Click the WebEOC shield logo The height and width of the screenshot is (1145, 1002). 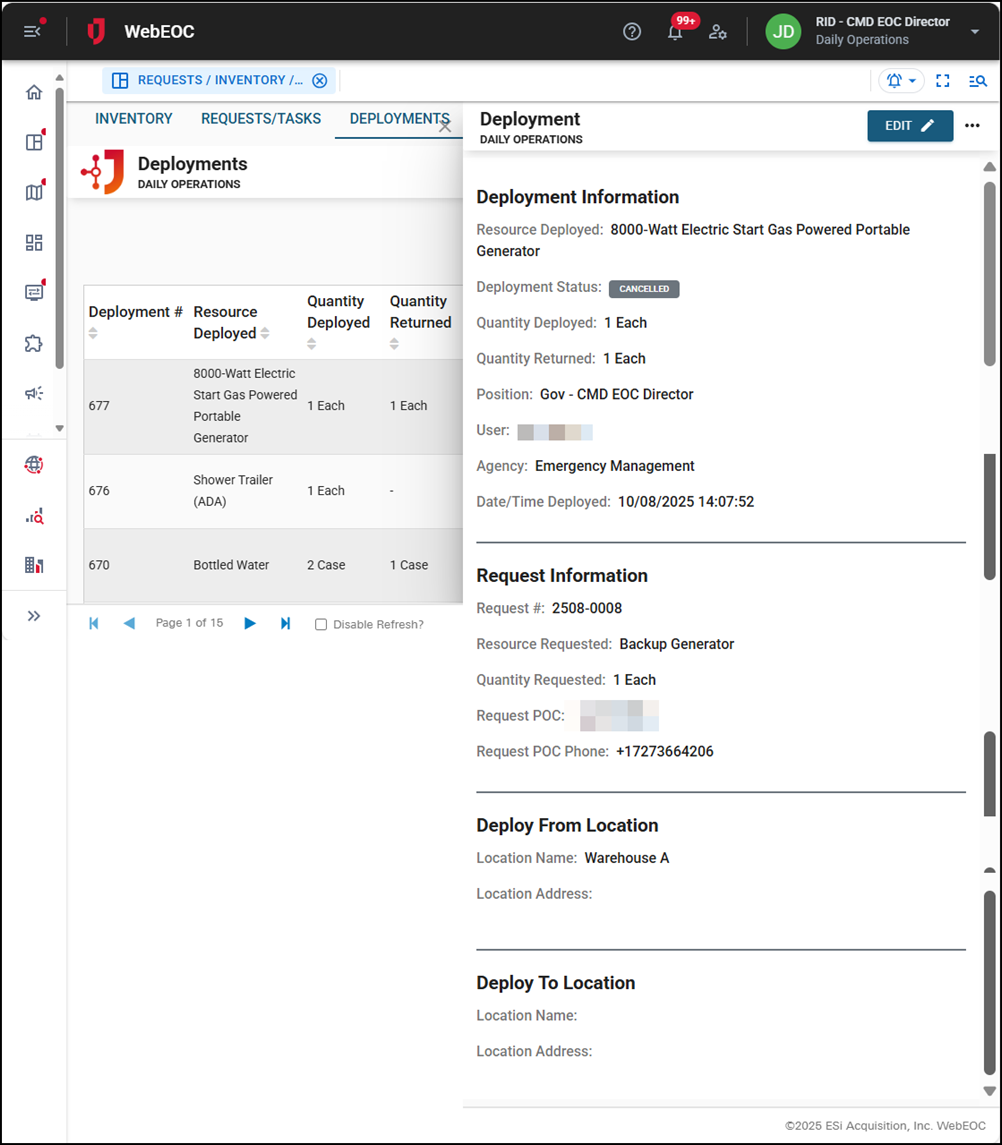96,31
